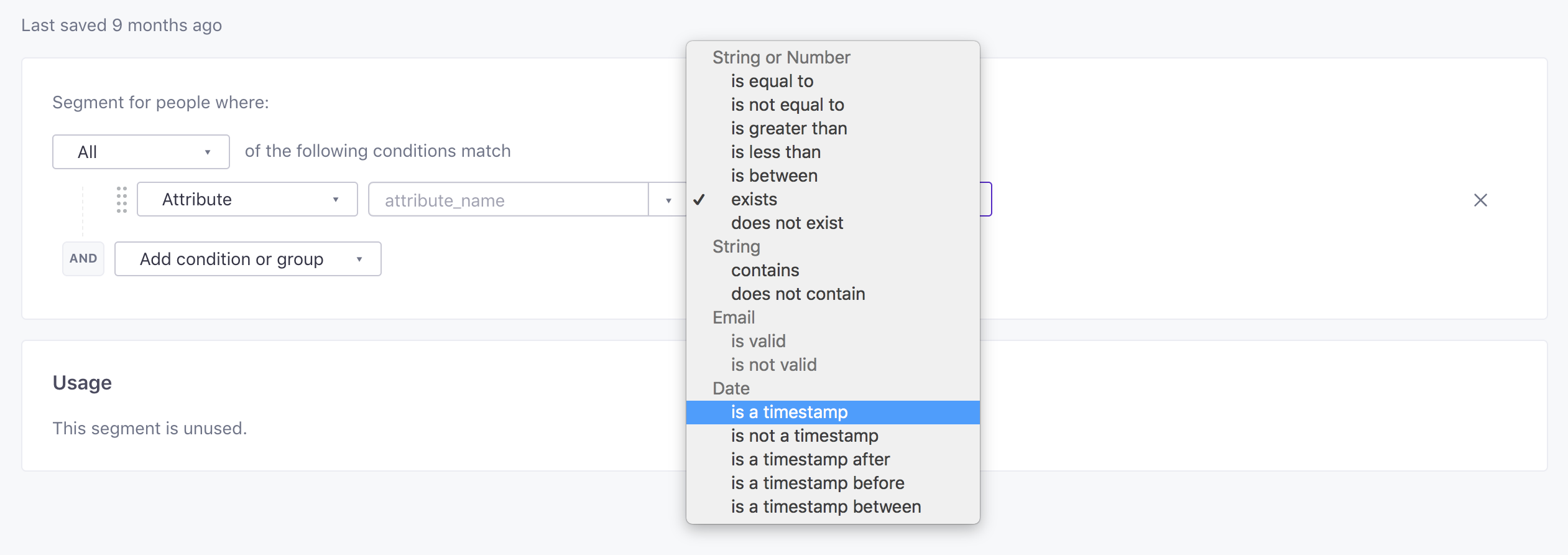1568x555 pixels.
Task: Select is a timestamp before
Action: coord(818,482)
